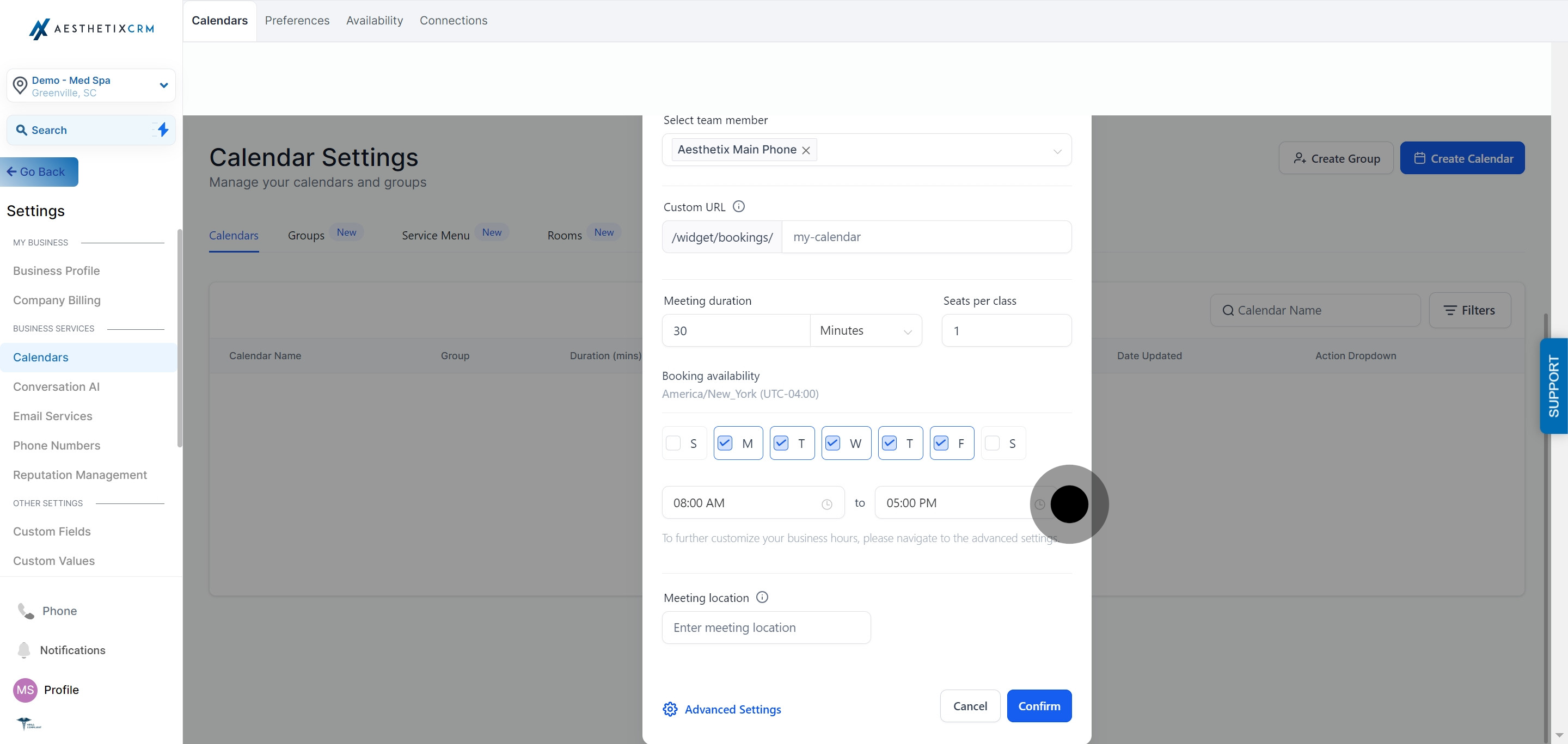Click the Enter meeting location field

pos(765,627)
